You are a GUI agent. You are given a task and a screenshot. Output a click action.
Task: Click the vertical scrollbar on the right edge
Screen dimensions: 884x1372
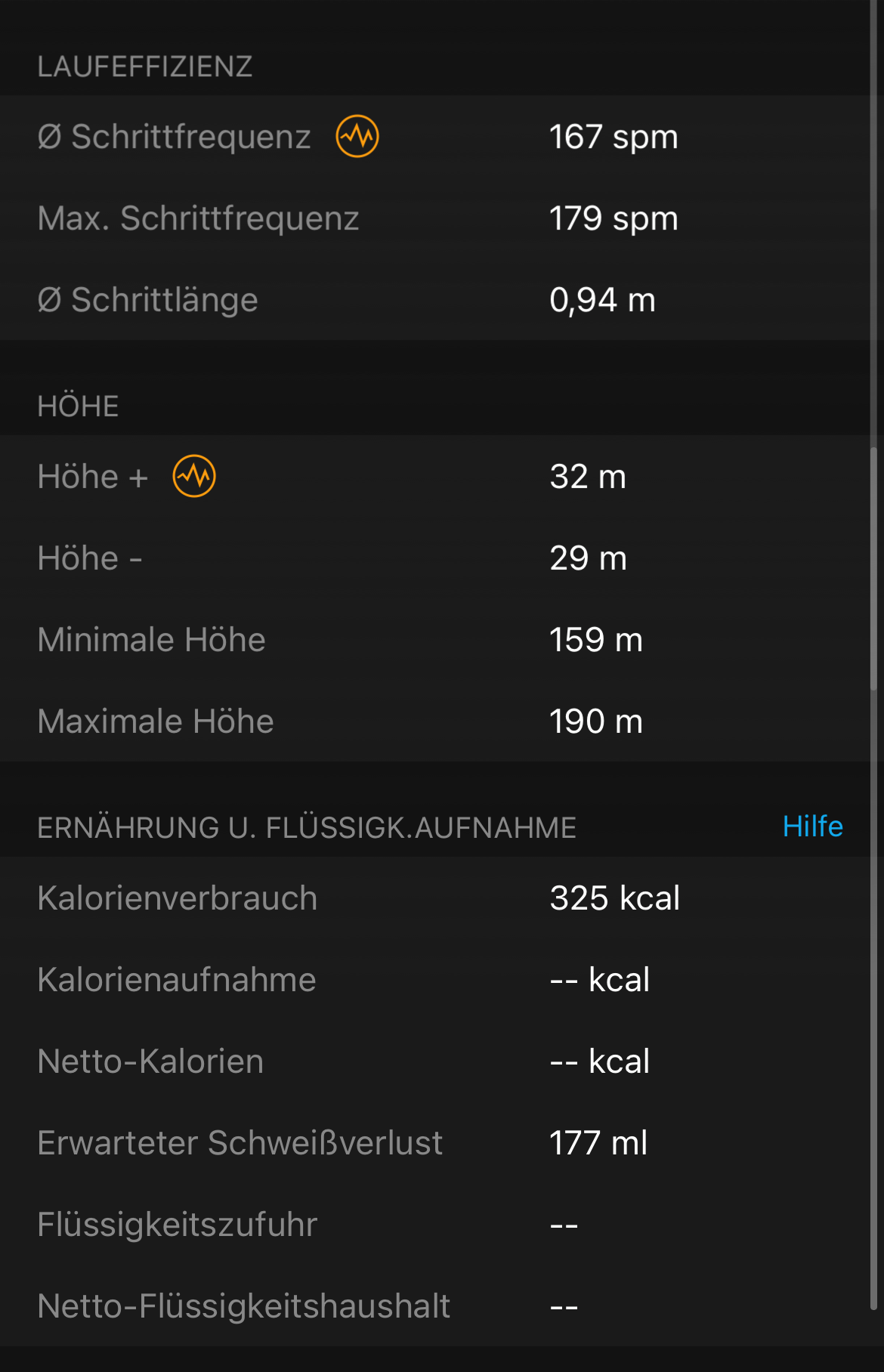[x=873, y=567]
